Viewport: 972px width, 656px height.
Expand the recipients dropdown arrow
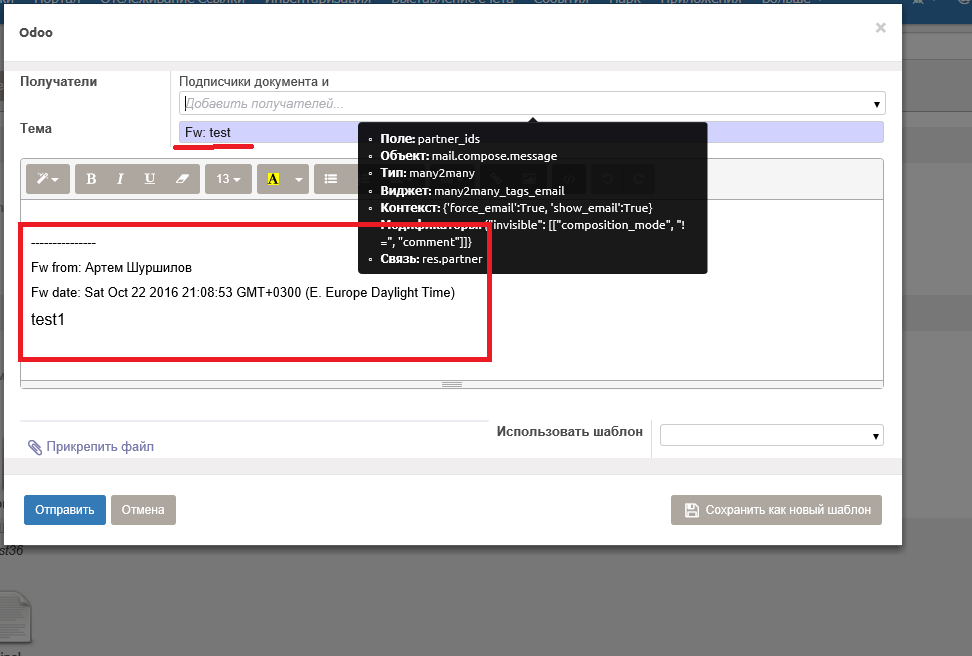tap(877, 104)
